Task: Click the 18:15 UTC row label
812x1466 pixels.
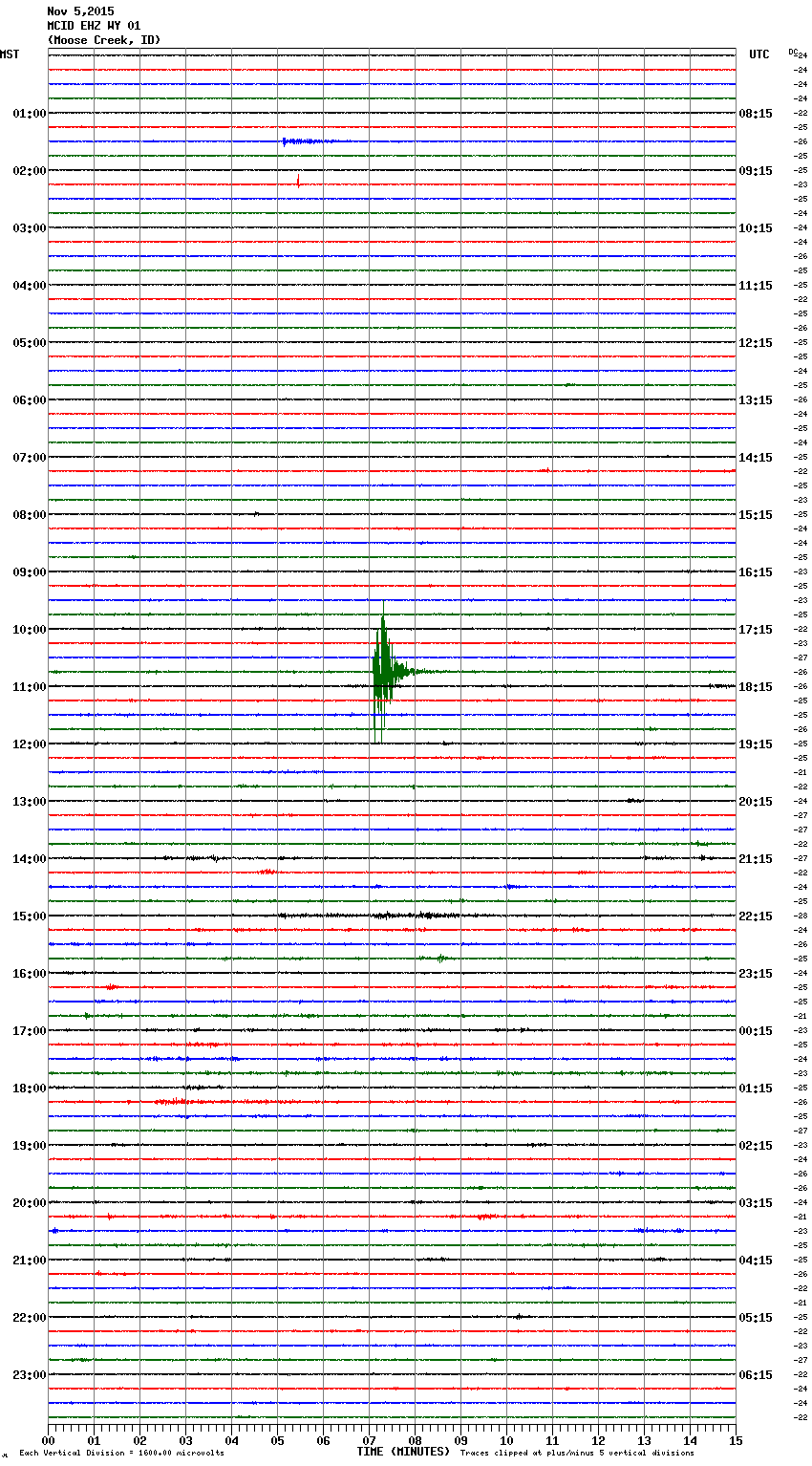Action: [756, 686]
